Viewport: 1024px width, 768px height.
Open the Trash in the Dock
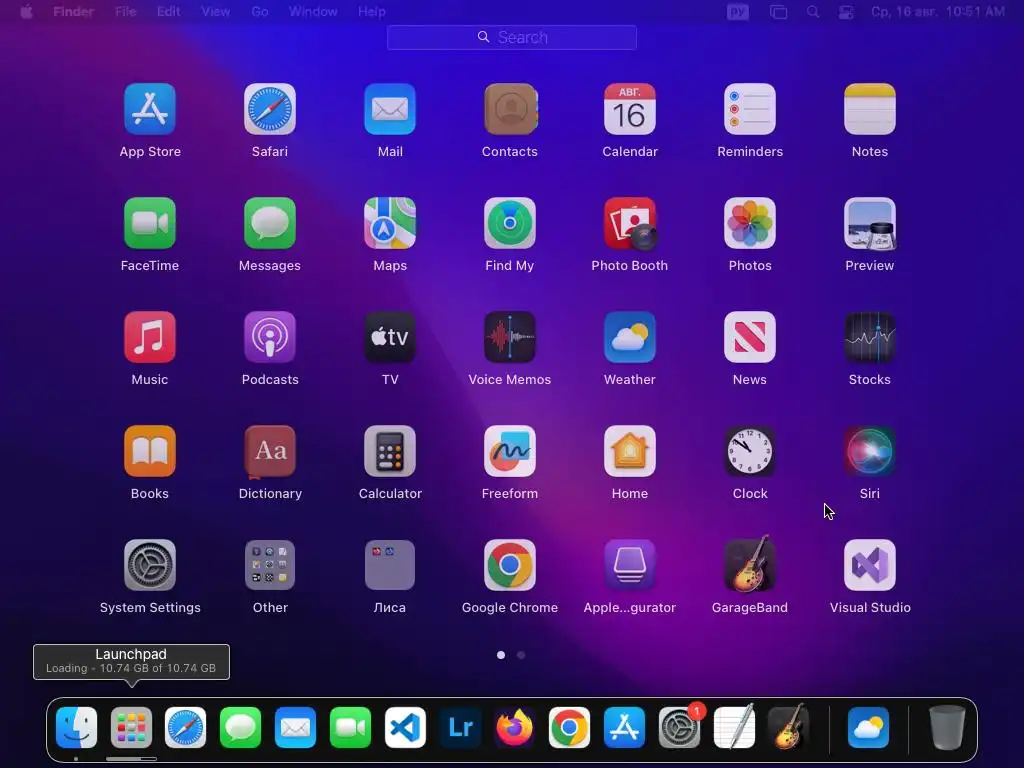point(947,728)
